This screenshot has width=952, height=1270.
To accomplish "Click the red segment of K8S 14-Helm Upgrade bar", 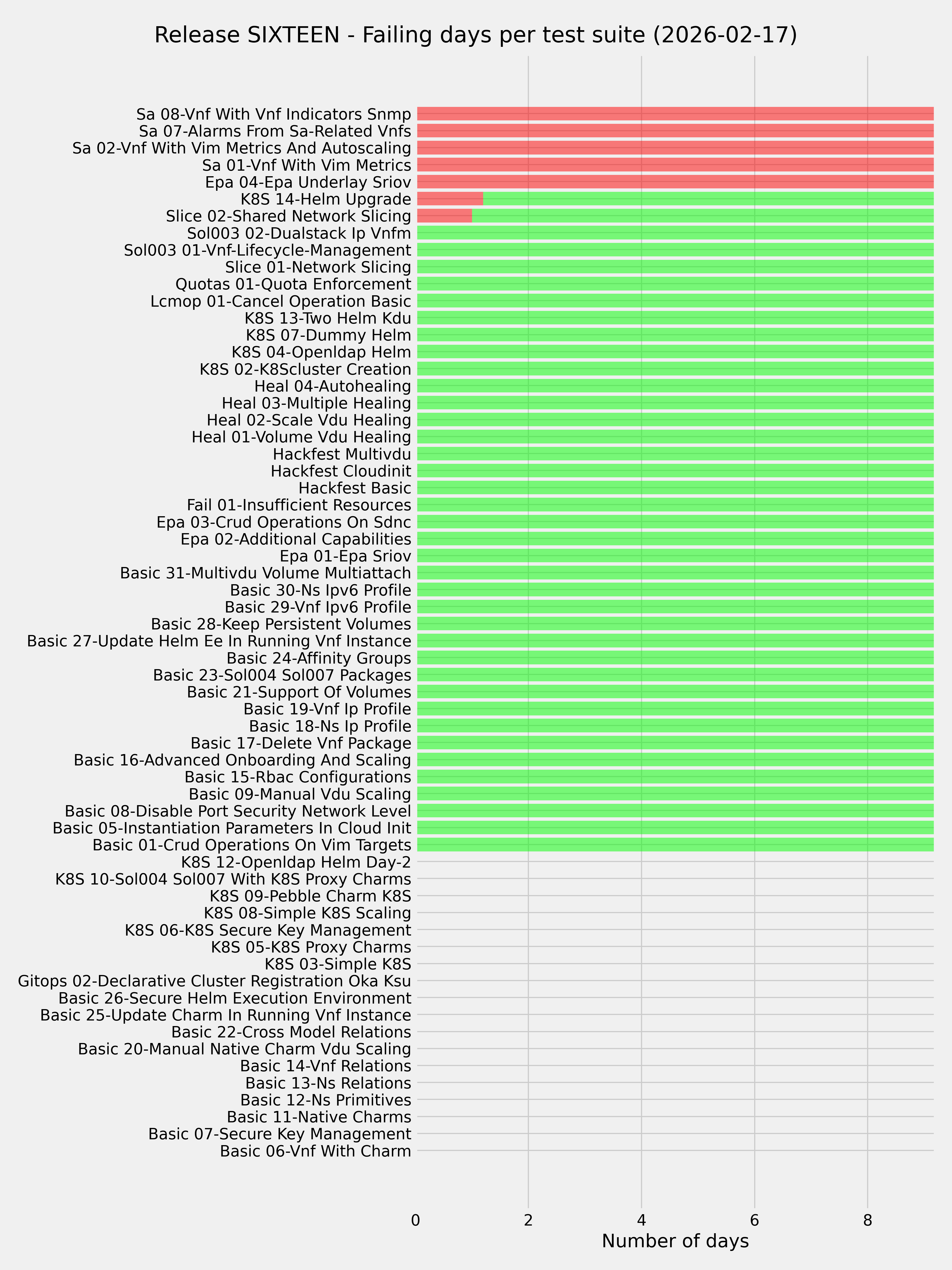I will tap(449, 199).
